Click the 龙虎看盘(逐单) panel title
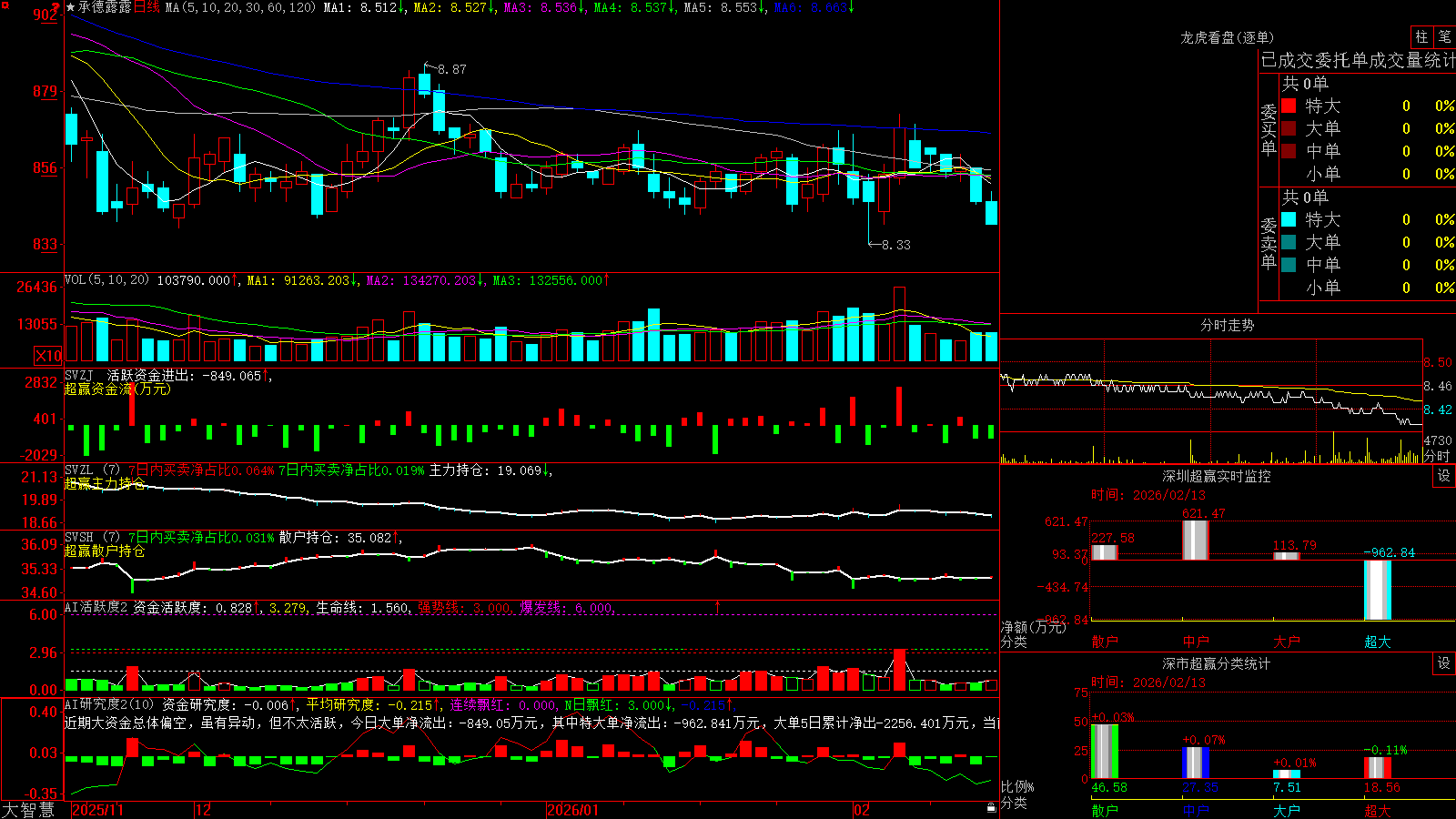 point(1228,37)
